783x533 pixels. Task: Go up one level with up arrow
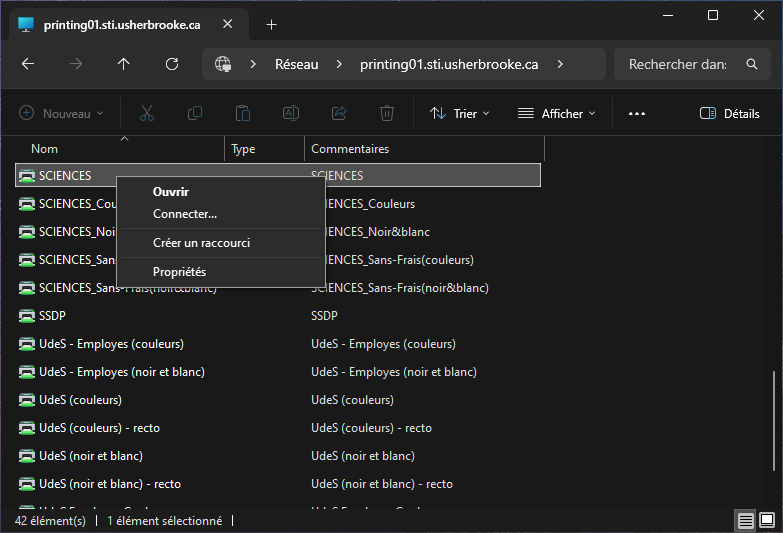click(124, 64)
